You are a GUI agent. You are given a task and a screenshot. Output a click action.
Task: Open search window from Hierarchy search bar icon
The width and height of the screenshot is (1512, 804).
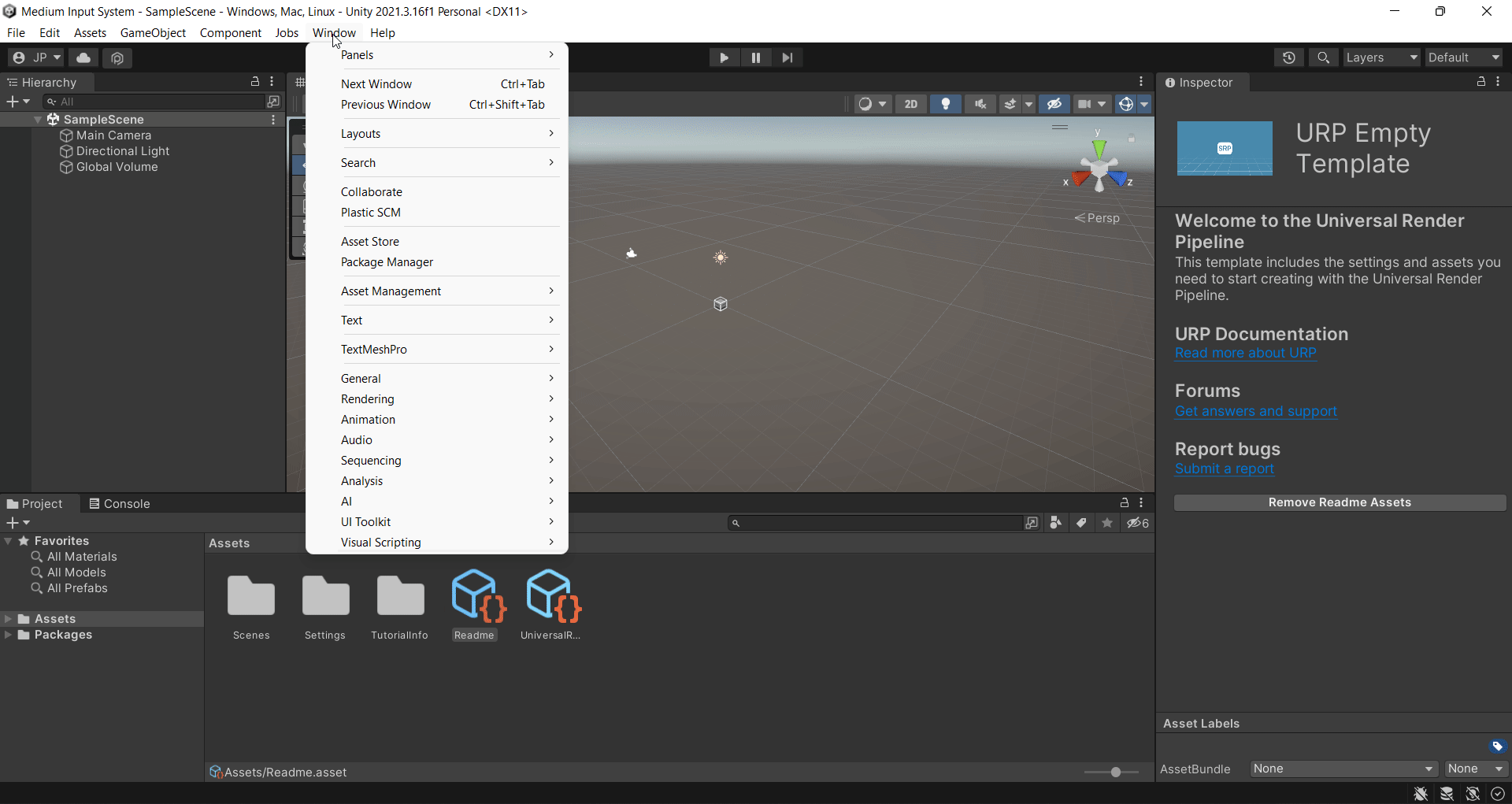(273, 102)
